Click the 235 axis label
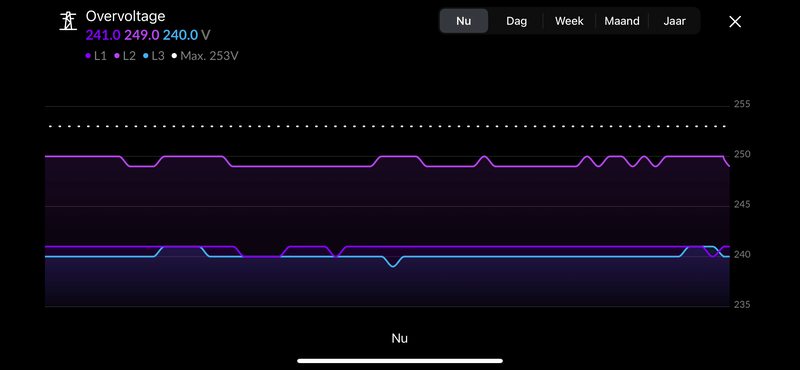 point(742,305)
